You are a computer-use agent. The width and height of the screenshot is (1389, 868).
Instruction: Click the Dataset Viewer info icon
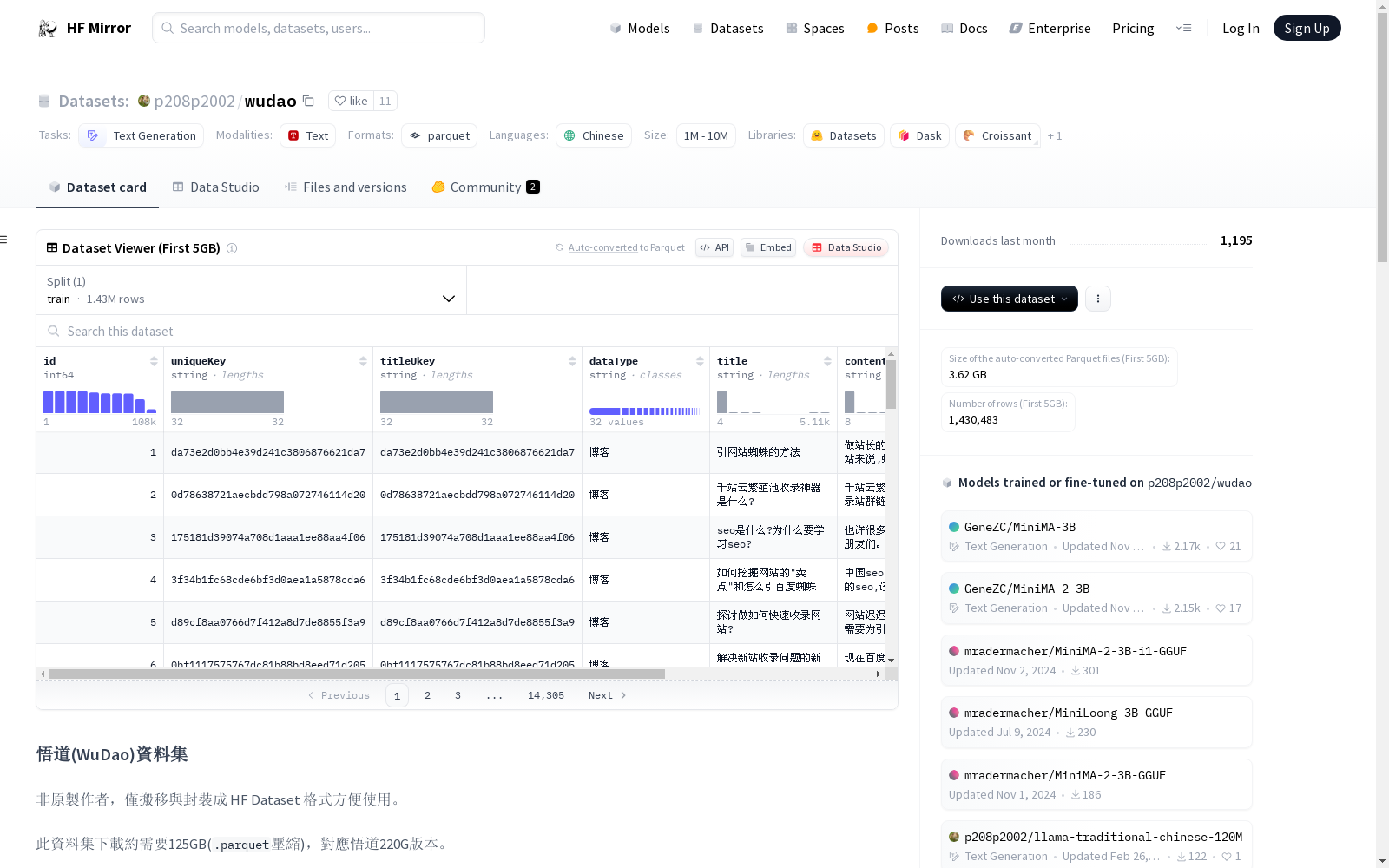click(x=232, y=248)
